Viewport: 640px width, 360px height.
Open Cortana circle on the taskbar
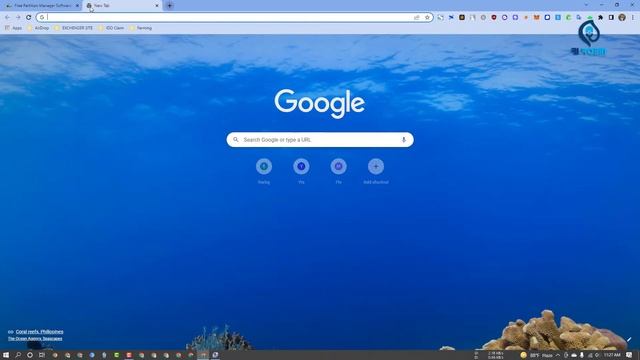point(30,355)
